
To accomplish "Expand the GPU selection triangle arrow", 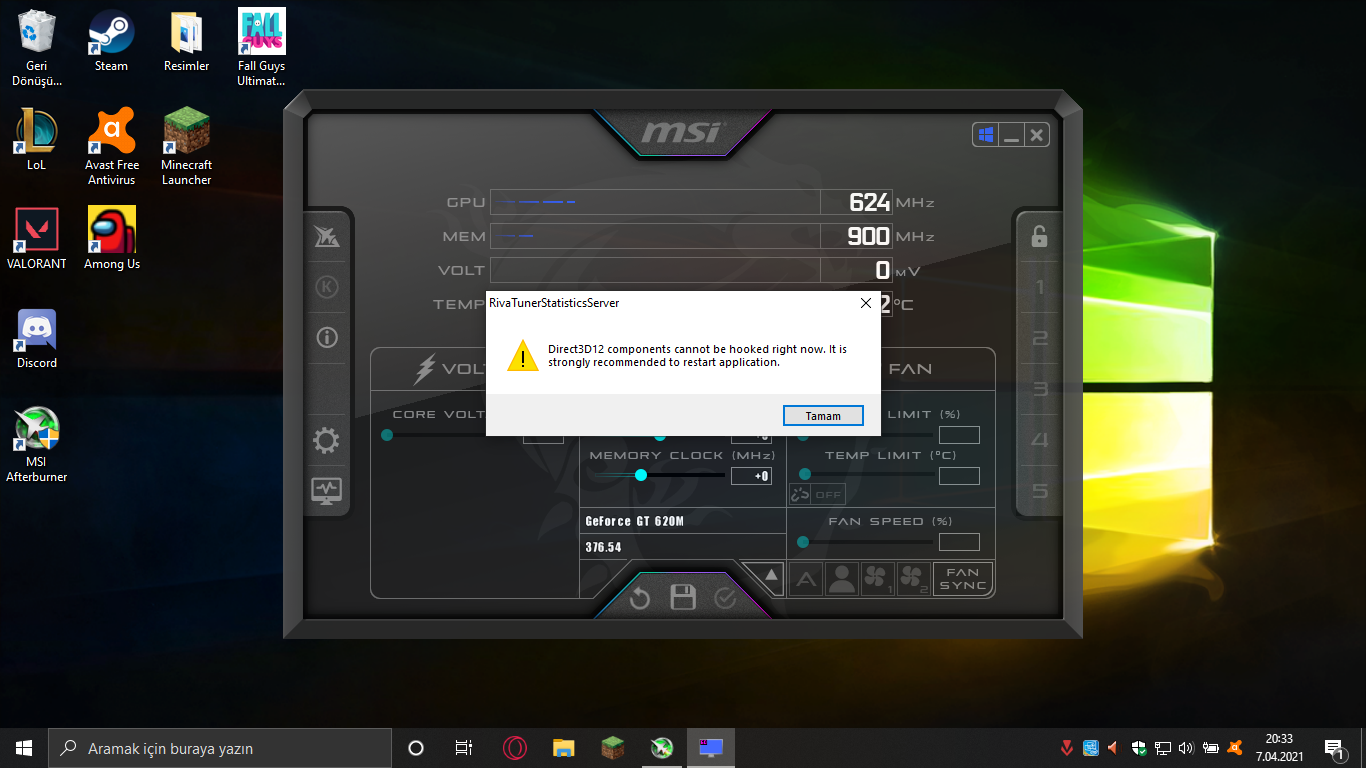I will pos(771,576).
